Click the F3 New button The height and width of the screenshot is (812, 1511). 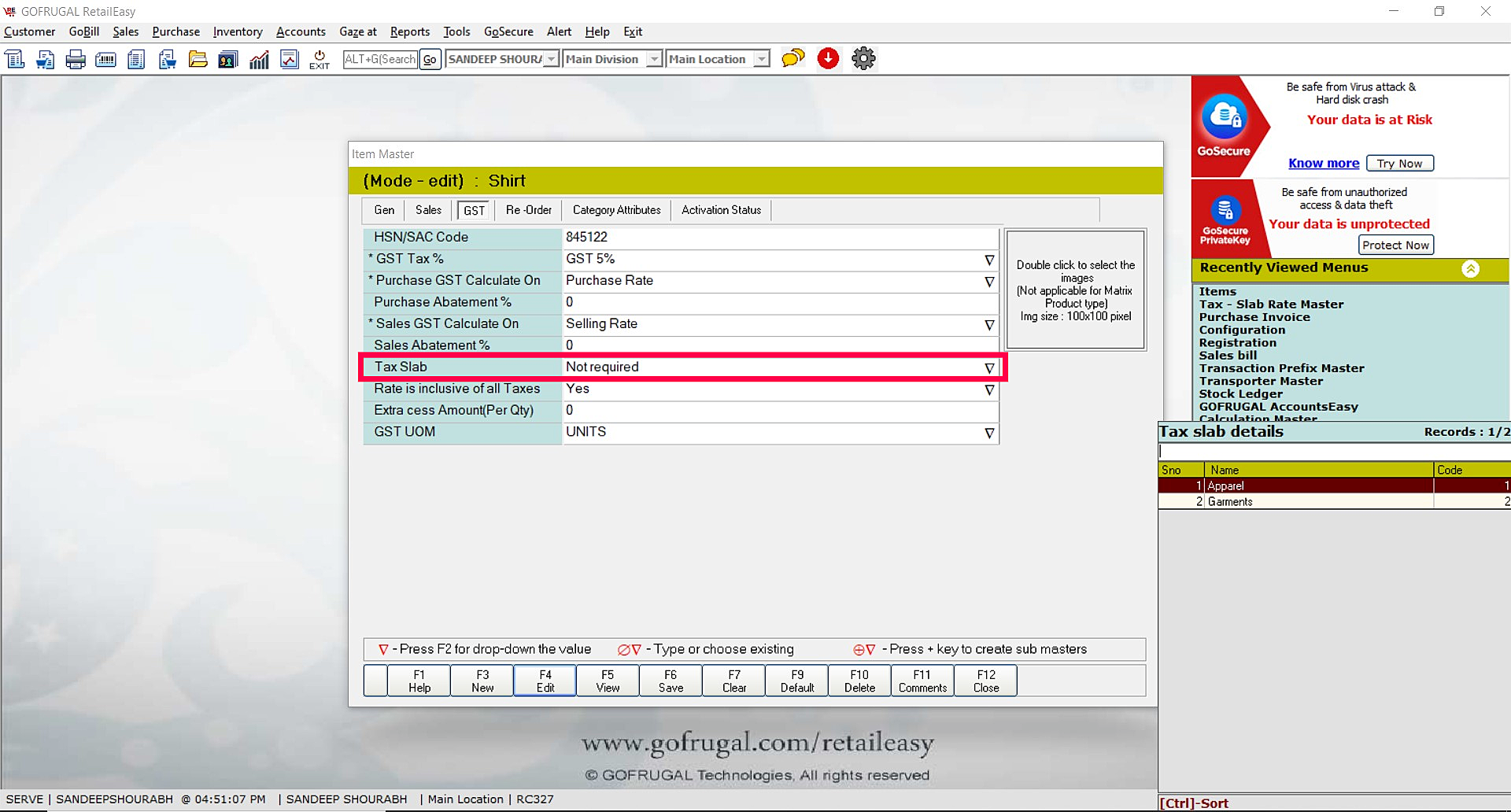coord(482,681)
